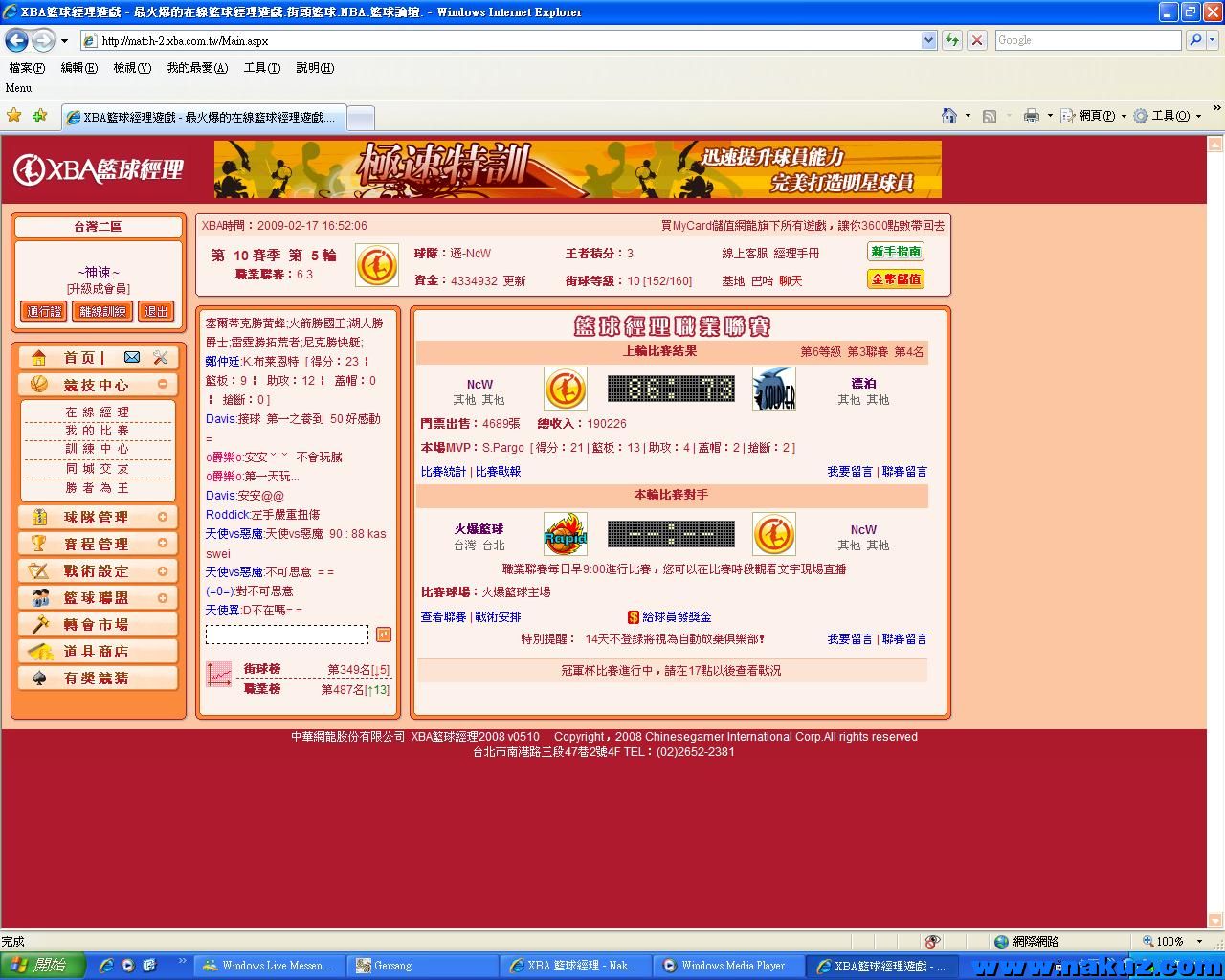1225x980 pixels.
Task: Open the 說明(H) menu
Action: (x=315, y=68)
